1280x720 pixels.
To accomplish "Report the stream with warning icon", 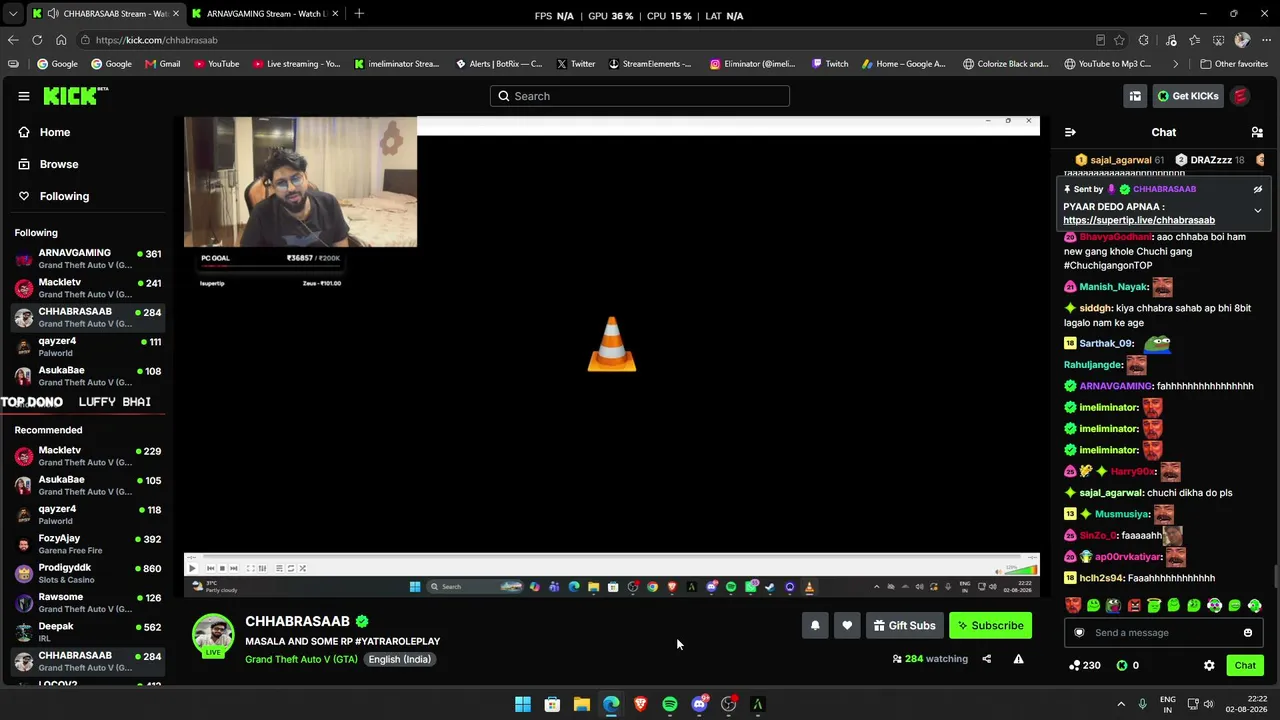I will (1018, 659).
